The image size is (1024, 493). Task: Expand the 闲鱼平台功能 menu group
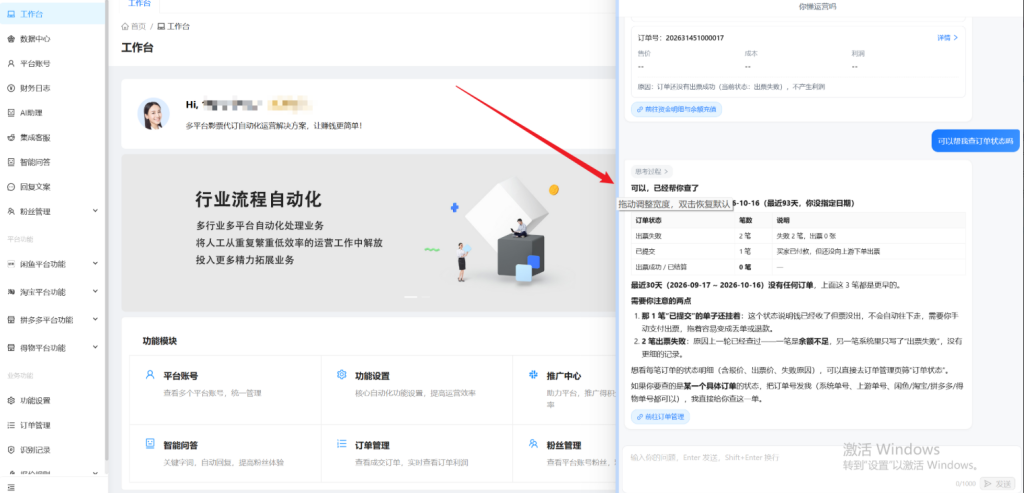[x=95, y=264]
